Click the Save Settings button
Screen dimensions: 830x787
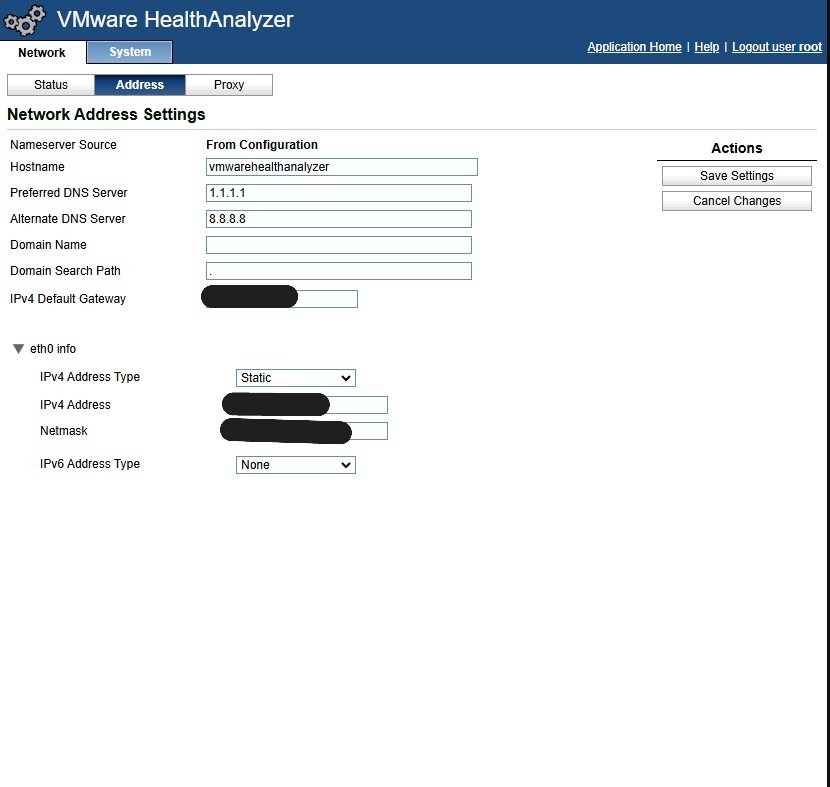point(736,176)
